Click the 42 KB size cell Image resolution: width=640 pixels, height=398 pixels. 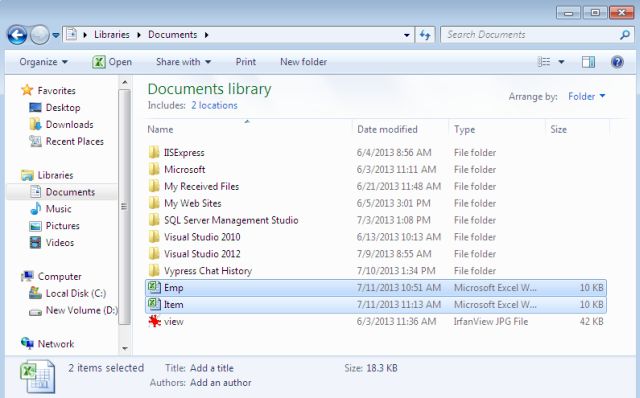click(x=591, y=322)
